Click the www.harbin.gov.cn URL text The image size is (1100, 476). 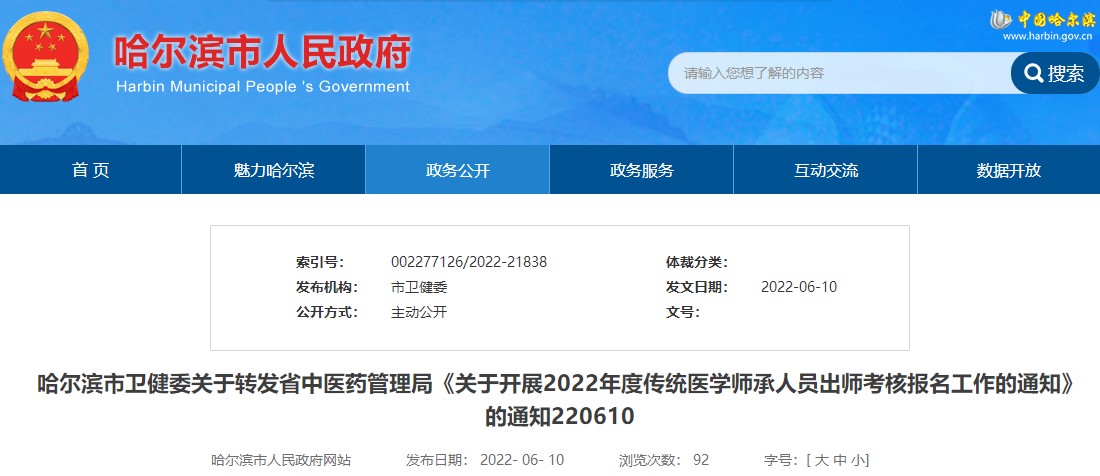(x=1046, y=37)
